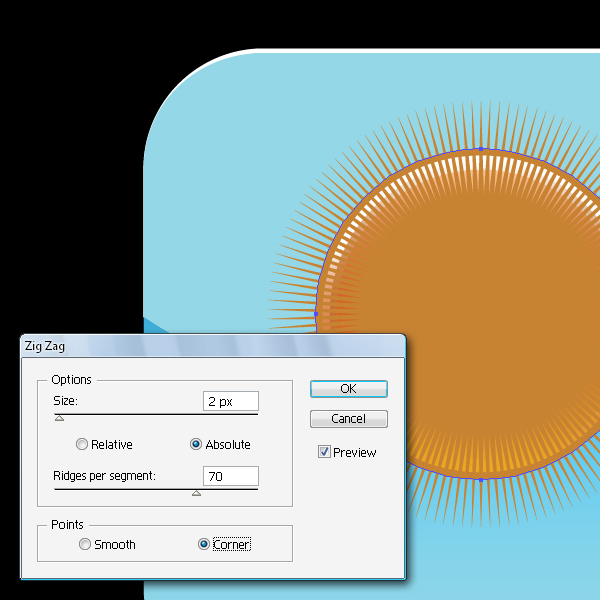The image size is (600, 600).
Task: Select the Absolute radio button
Action: 196,444
